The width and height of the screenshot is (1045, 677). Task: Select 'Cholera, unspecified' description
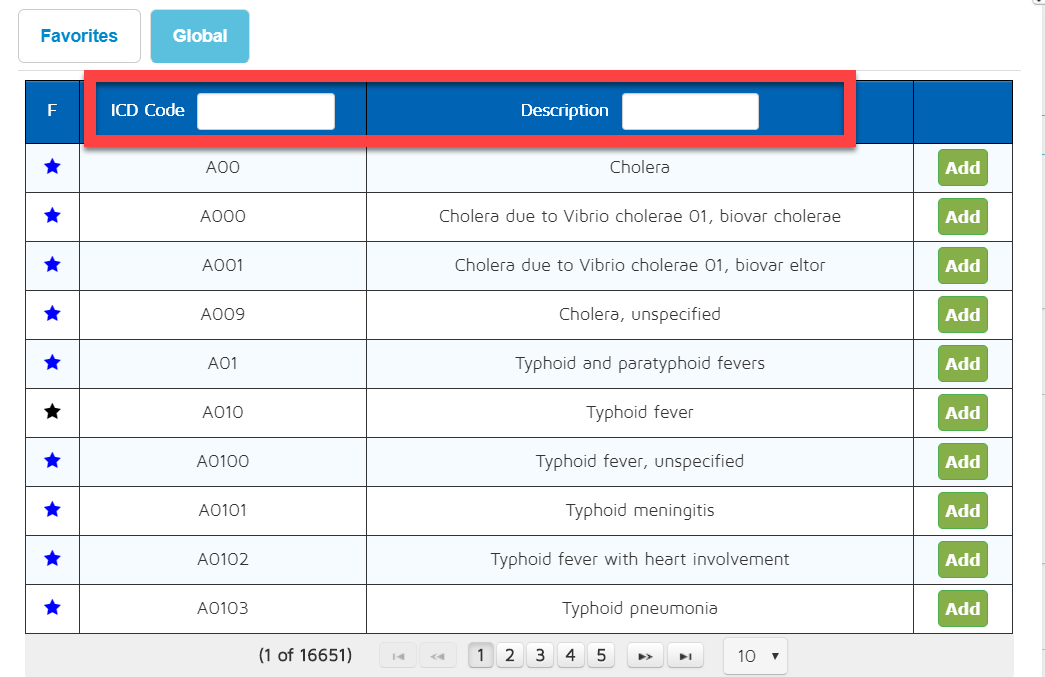(640, 314)
